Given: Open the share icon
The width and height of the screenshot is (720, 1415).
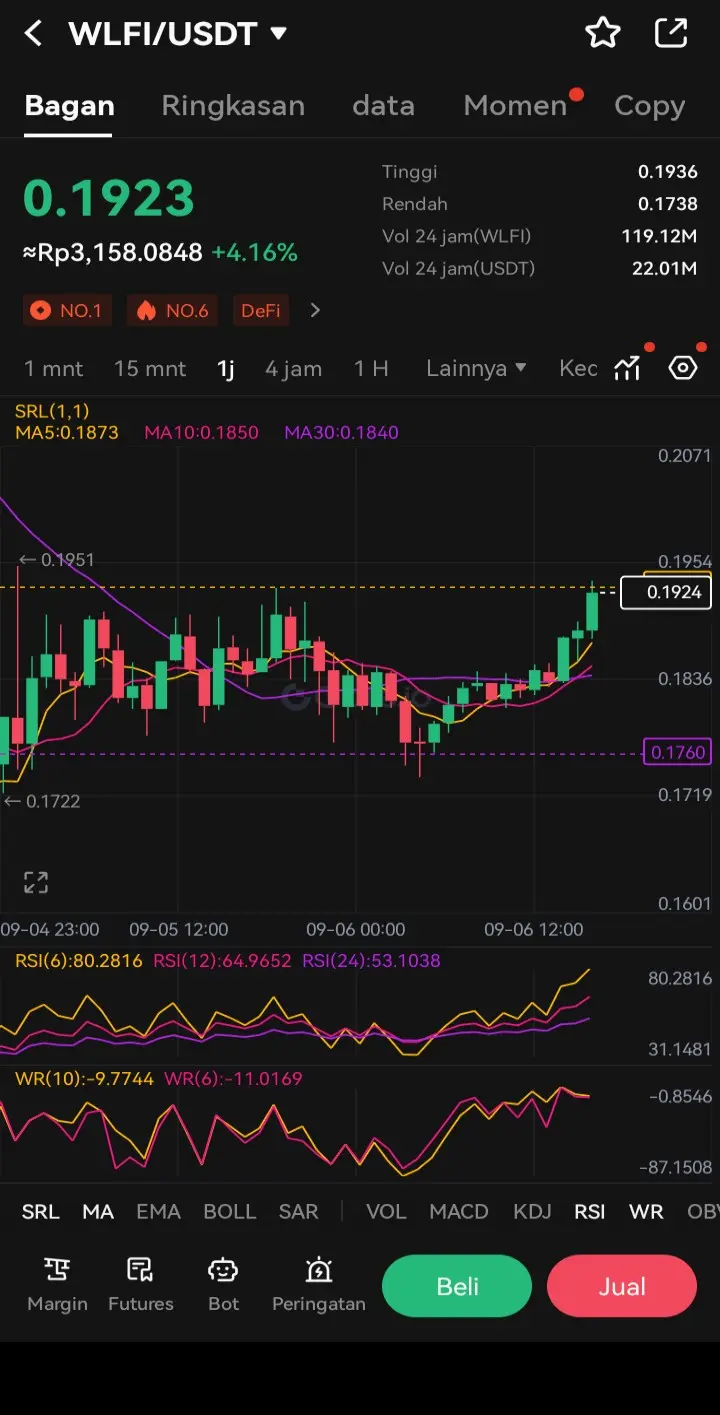Looking at the screenshot, I should coord(671,33).
